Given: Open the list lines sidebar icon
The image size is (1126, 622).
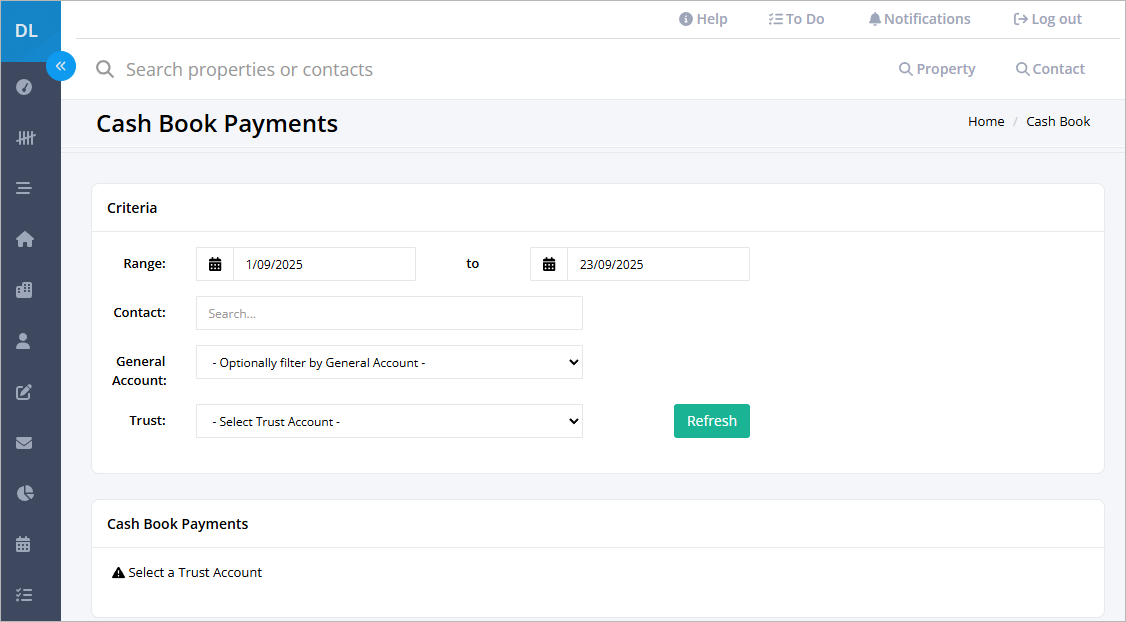Looking at the screenshot, I should (24, 188).
